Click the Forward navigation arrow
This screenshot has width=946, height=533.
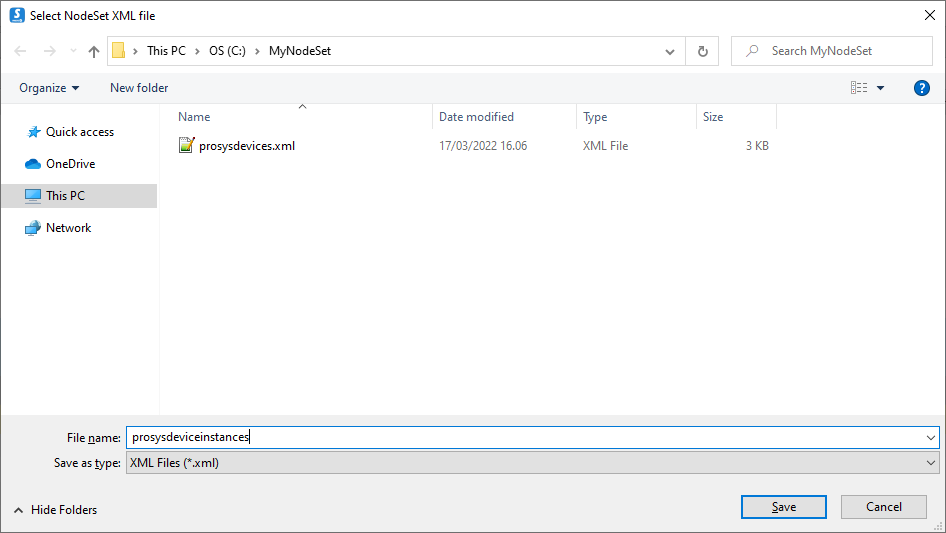tap(49, 51)
